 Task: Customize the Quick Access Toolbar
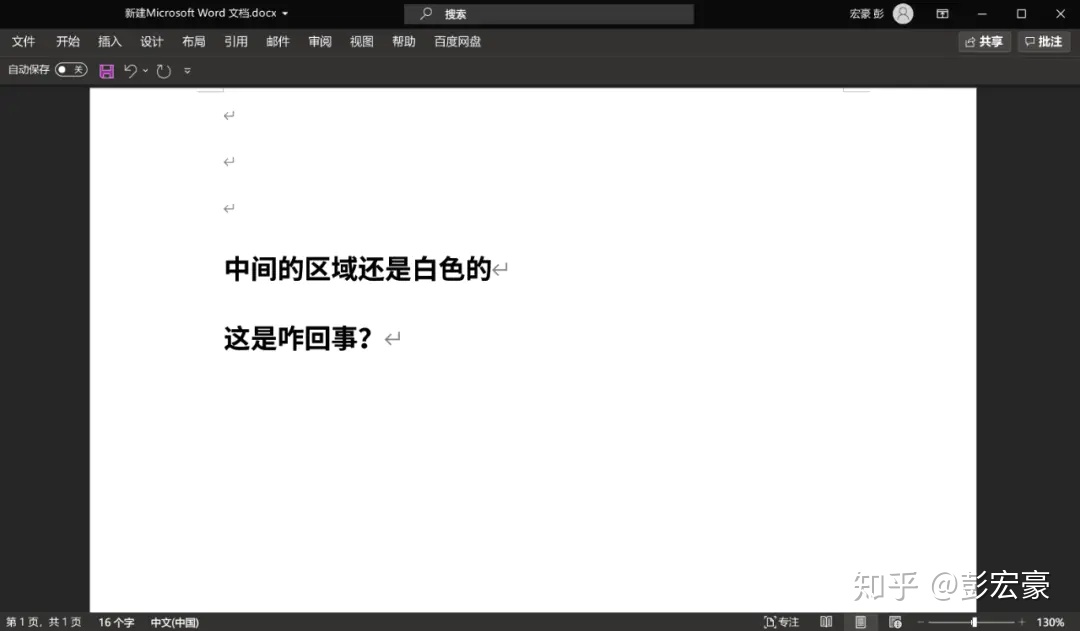(x=187, y=70)
